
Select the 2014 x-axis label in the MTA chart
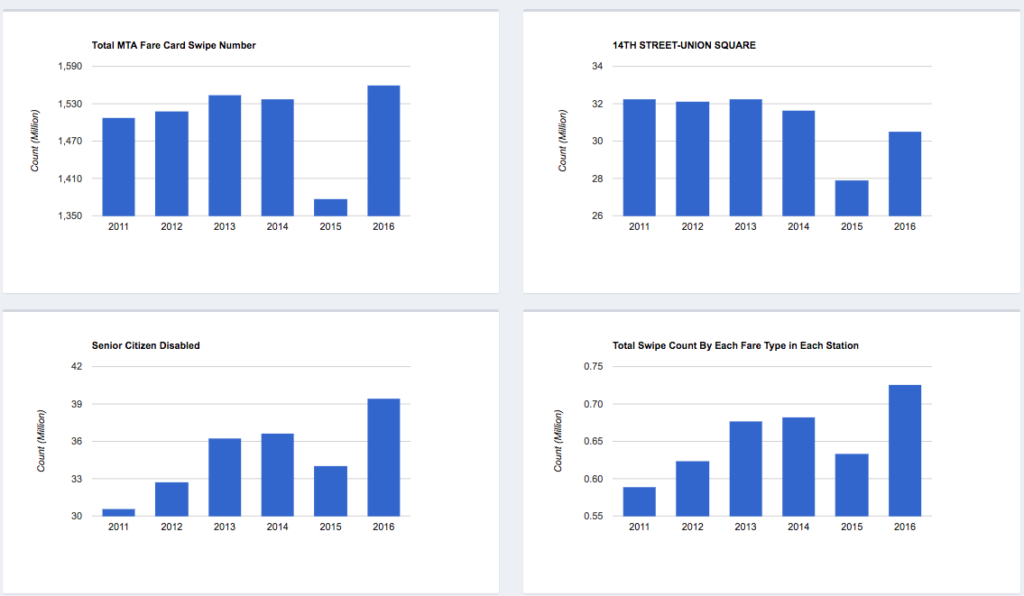pos(277,226)
